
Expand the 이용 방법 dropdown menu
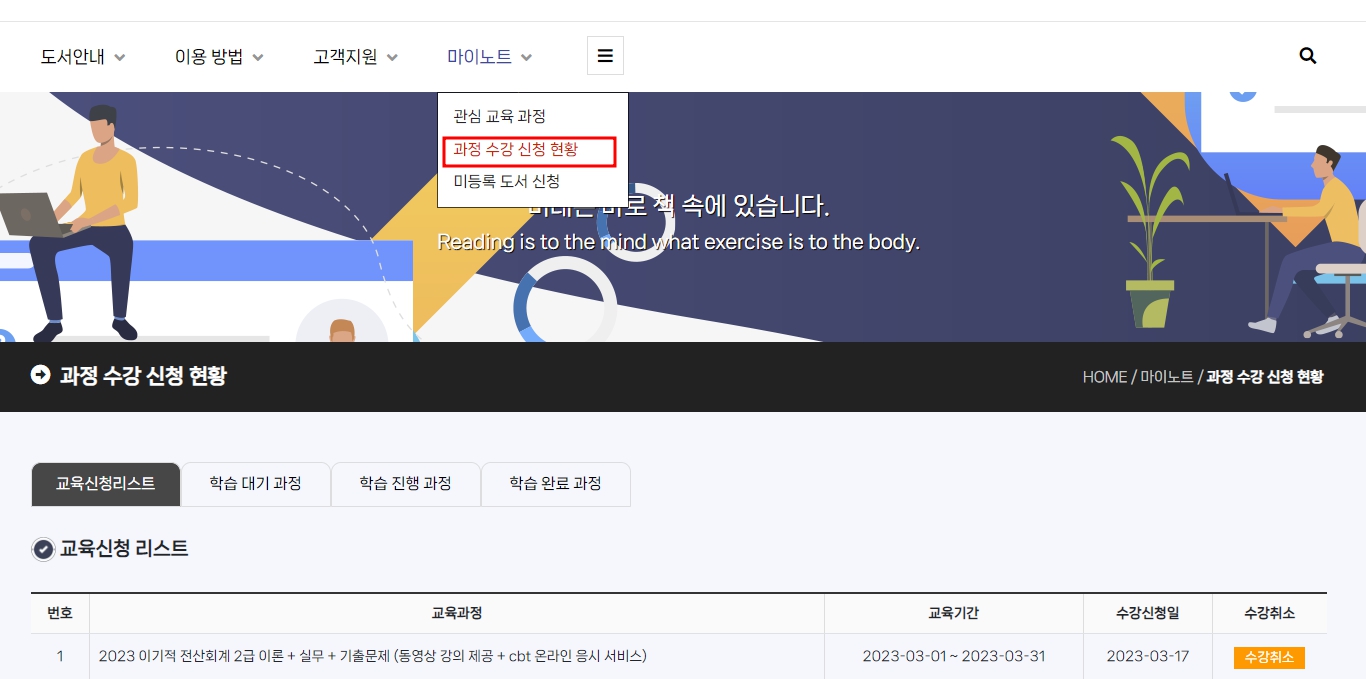point(219,57)
